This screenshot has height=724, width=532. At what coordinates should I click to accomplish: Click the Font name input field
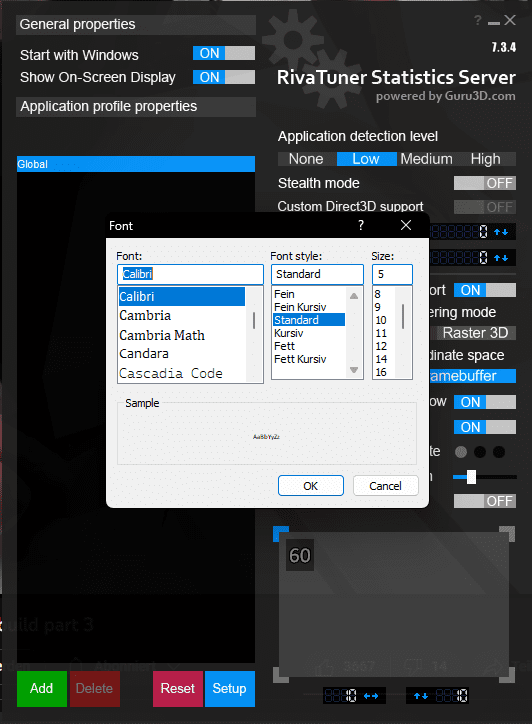(190, 274)
